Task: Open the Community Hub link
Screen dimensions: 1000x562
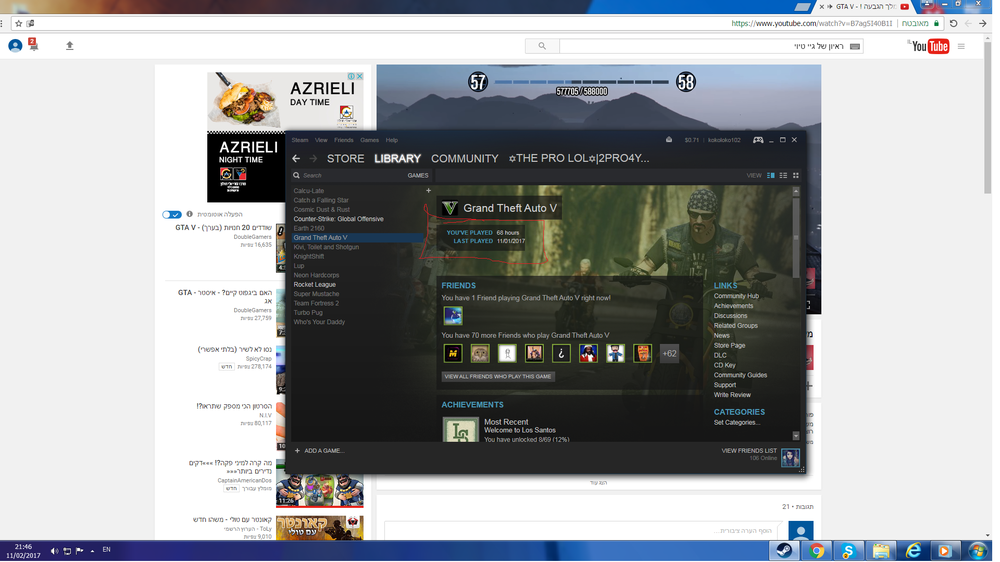Action: click(736, 296)
